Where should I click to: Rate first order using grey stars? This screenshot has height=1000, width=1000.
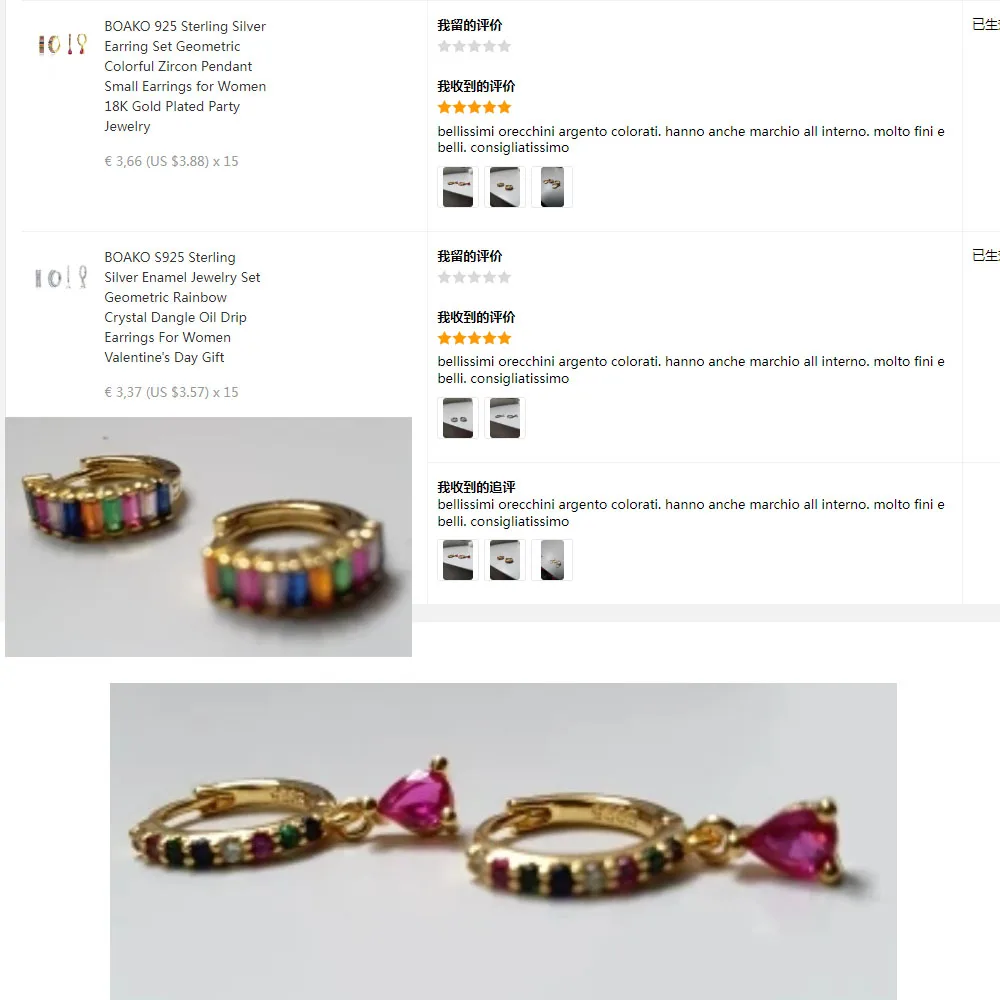click(x=474, y=46)
